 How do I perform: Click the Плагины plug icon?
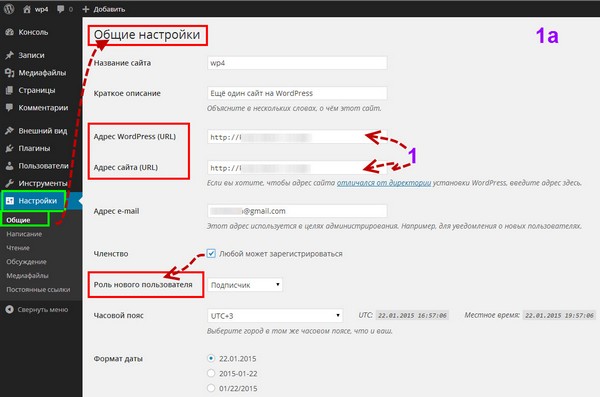tap(10, 148)
